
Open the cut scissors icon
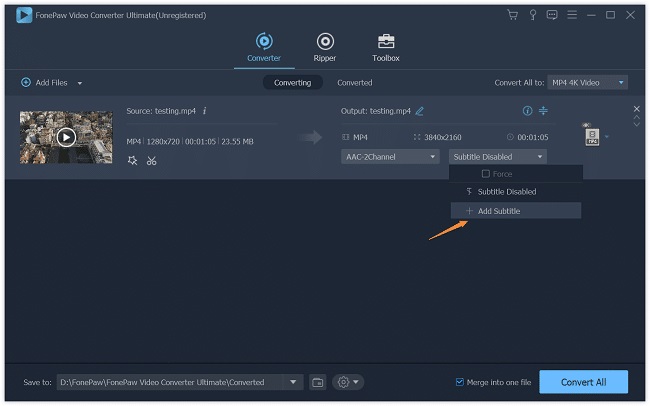click(152, 160)
